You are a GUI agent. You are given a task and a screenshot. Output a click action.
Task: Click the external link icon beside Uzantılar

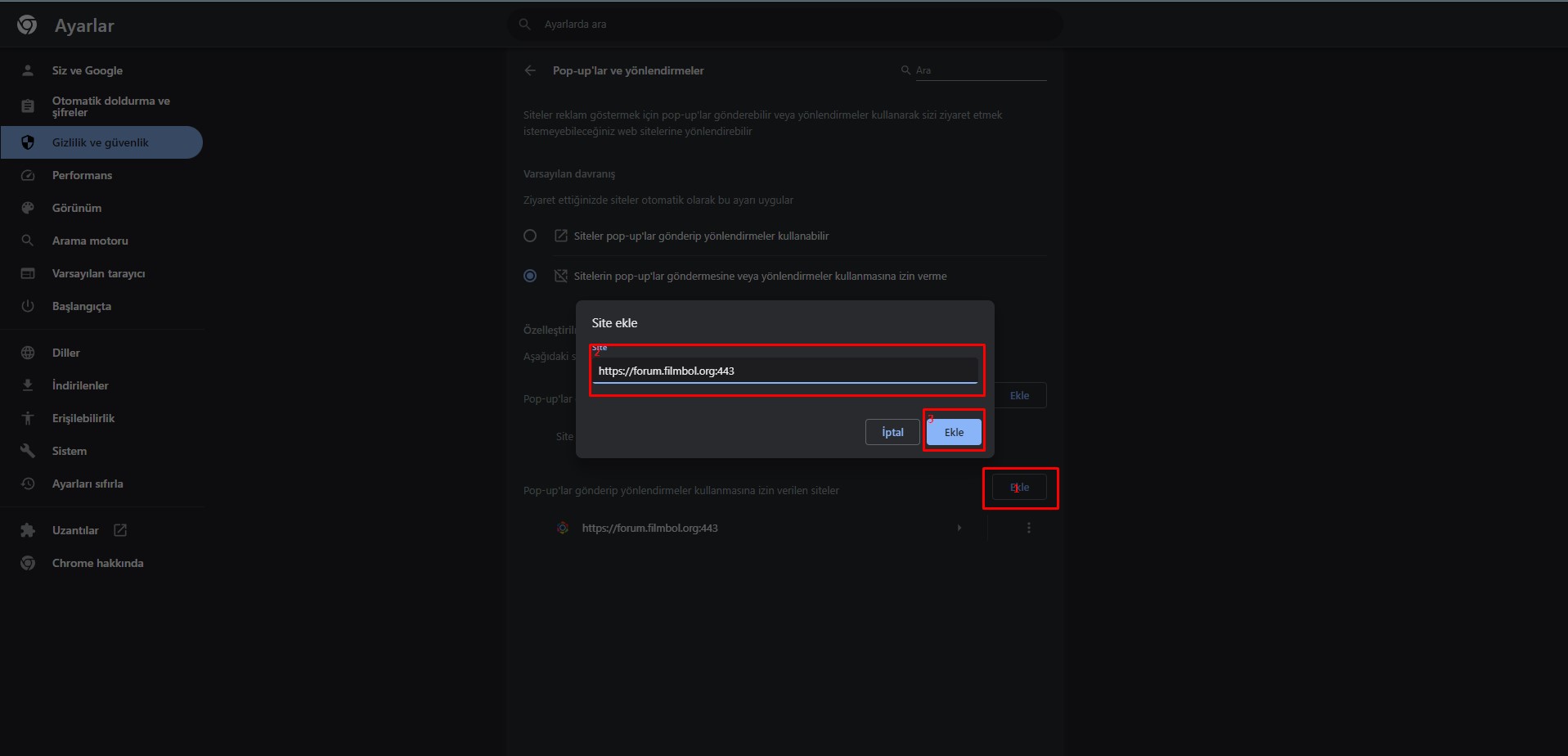point(120,530)
